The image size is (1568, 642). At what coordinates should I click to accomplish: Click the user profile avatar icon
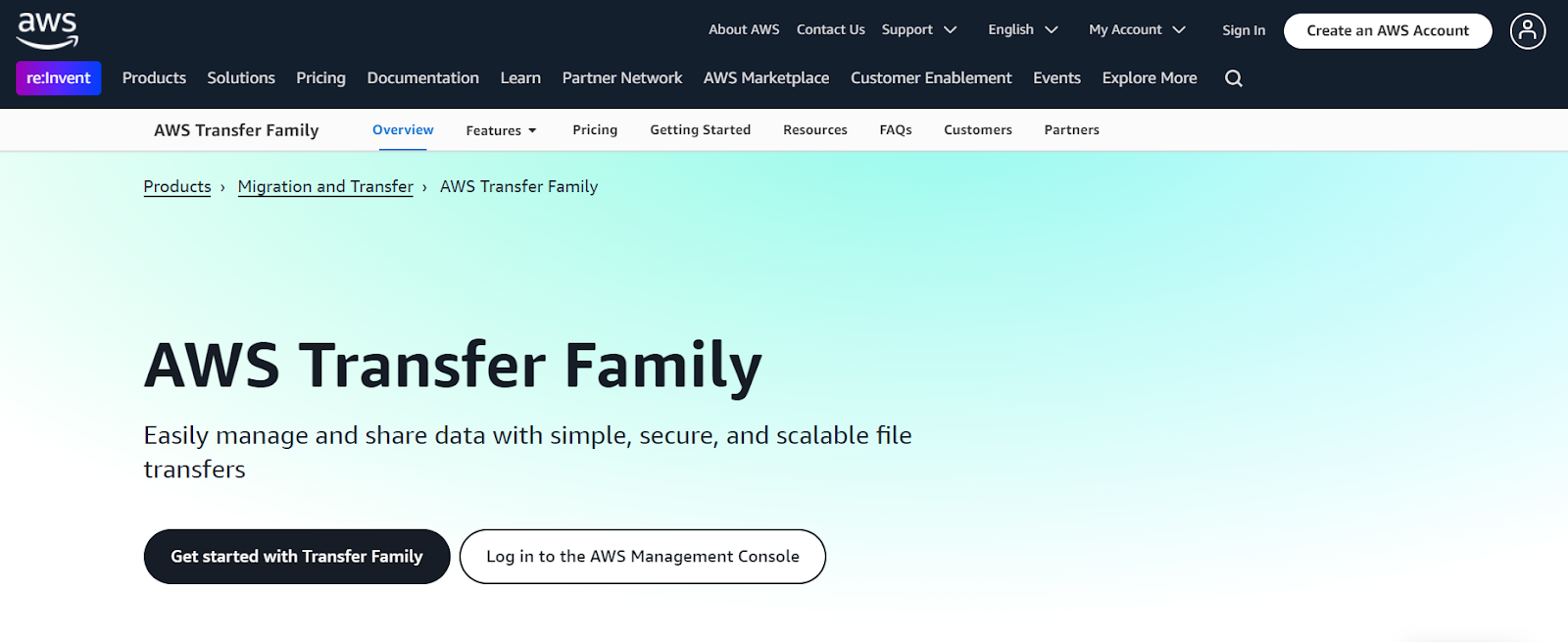pos(1528,30)
